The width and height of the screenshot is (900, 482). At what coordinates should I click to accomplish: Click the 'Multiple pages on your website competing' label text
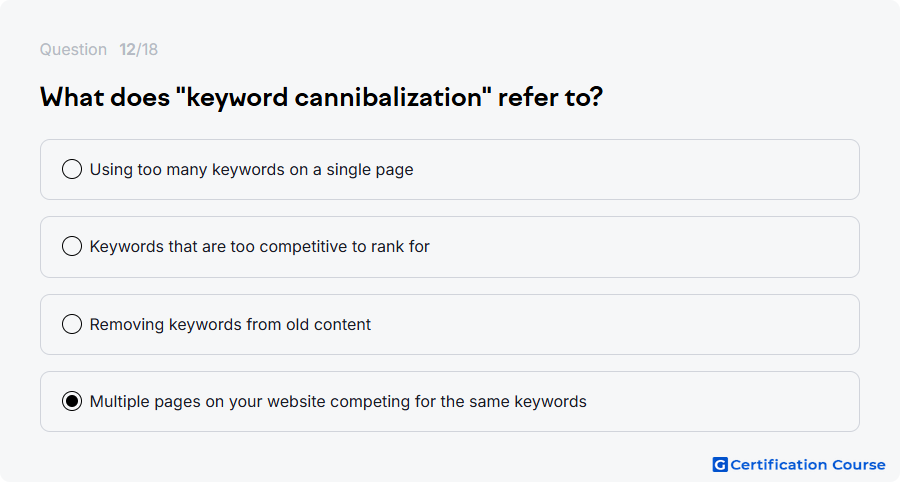[338, 402]
